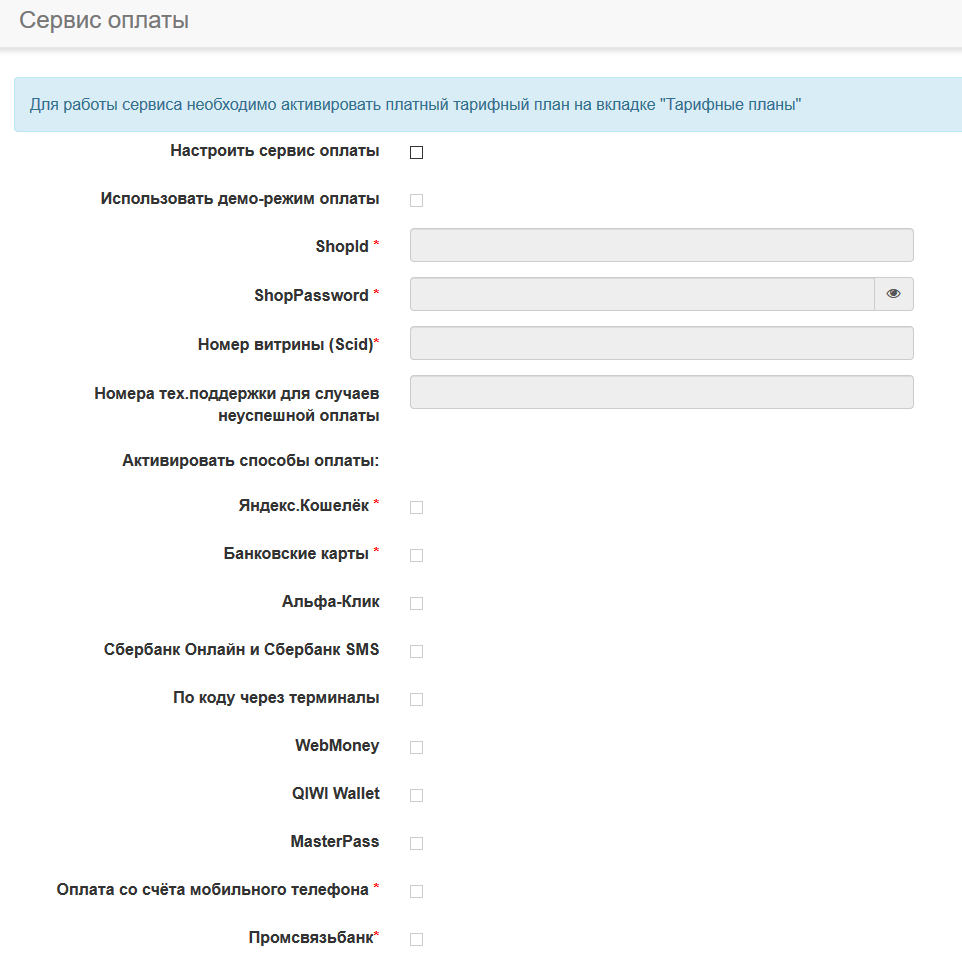Image resolution: width=962 pixels, height=955 pixels.
Task: Enable Оплата со счёта мобильного телефона
Action: tap(417, 891)
